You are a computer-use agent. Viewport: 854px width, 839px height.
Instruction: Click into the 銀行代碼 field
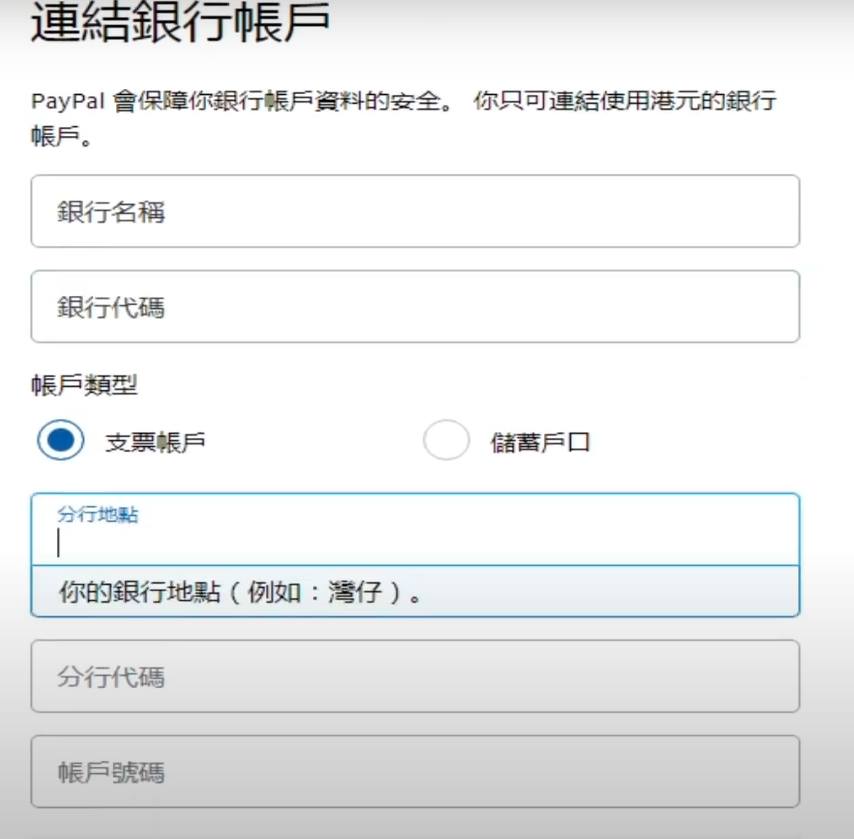coord(415,306)
